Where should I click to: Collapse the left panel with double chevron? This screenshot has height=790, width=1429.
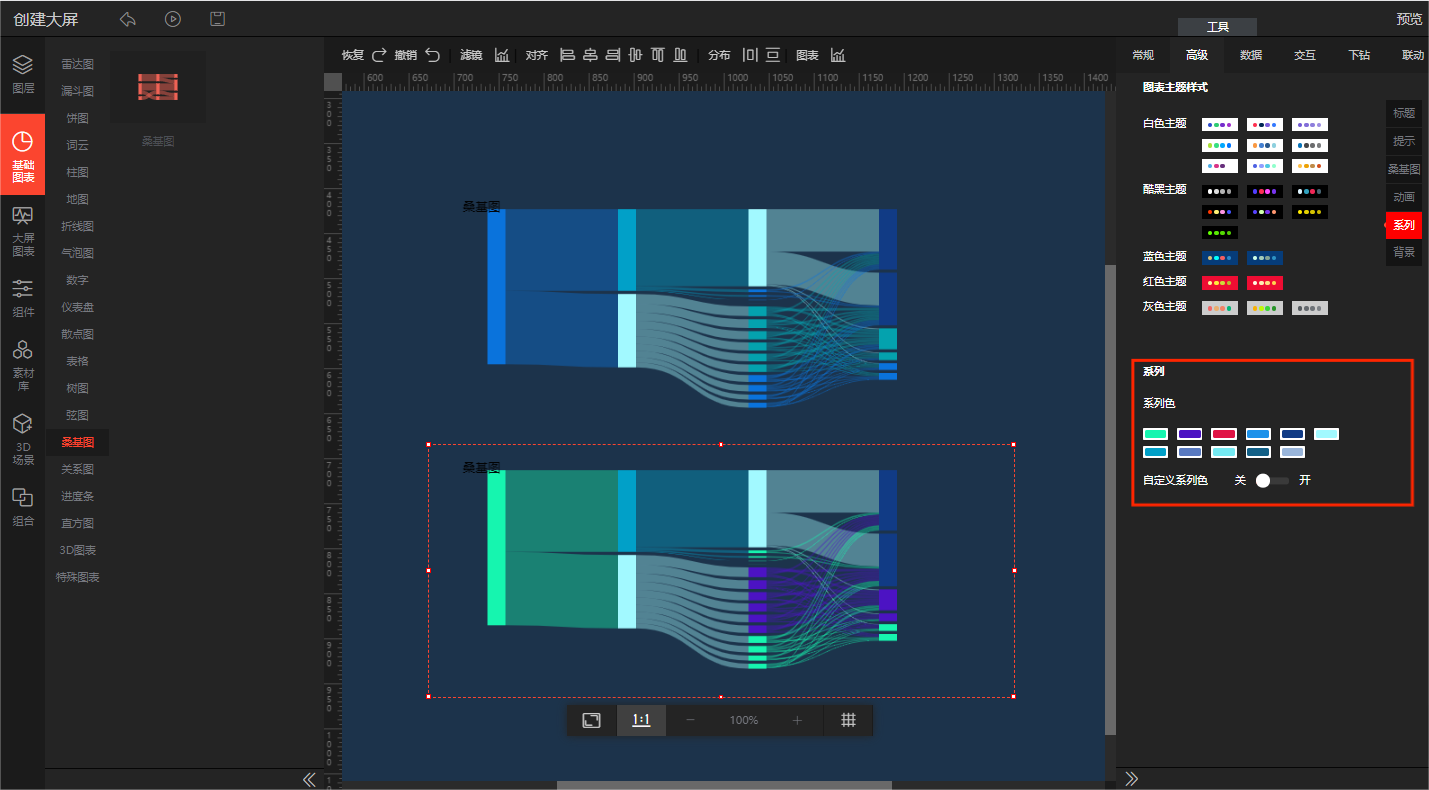pos(309,779)
